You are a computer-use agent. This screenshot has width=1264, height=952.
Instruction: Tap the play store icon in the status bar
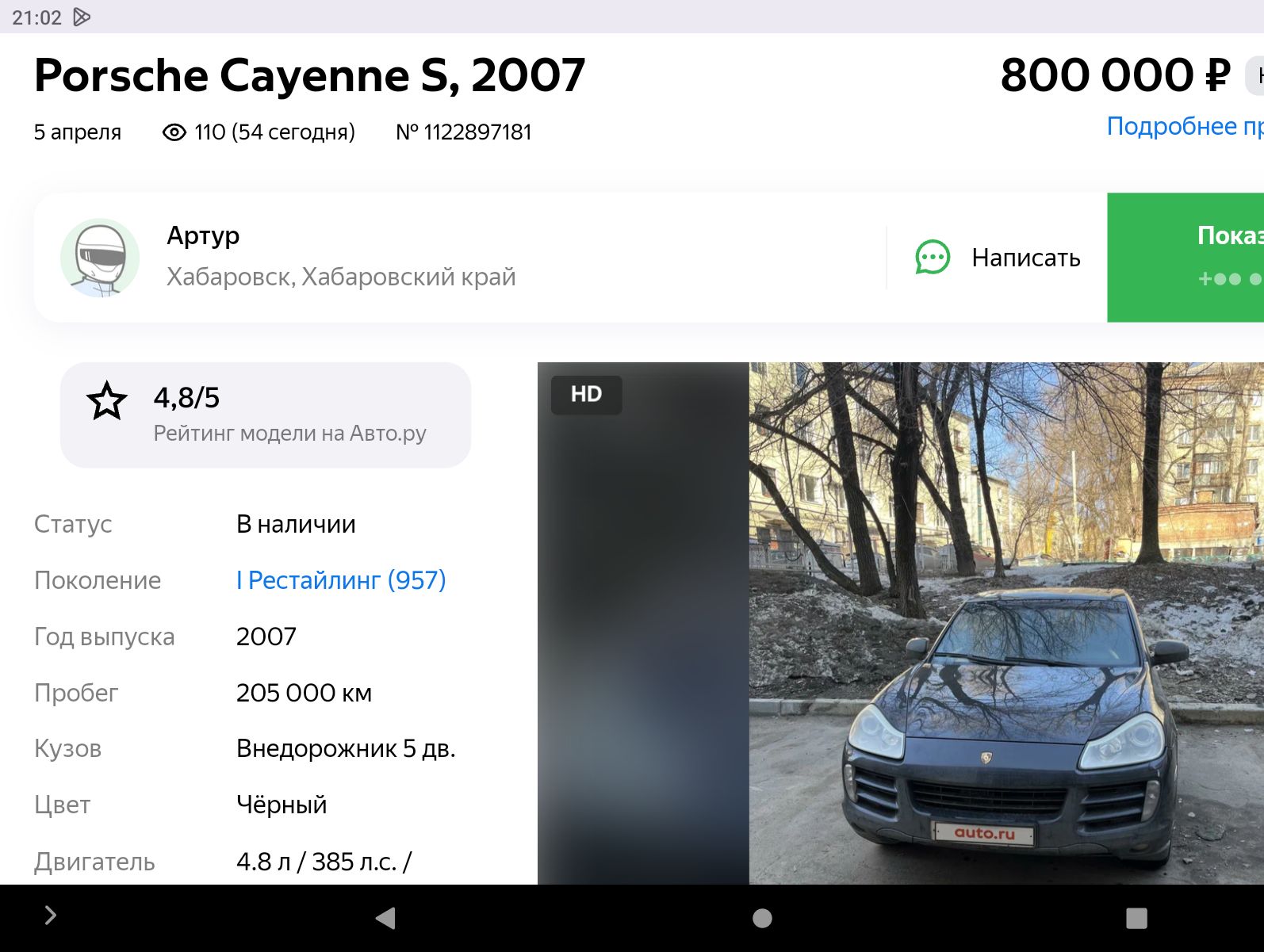(82, 17)
